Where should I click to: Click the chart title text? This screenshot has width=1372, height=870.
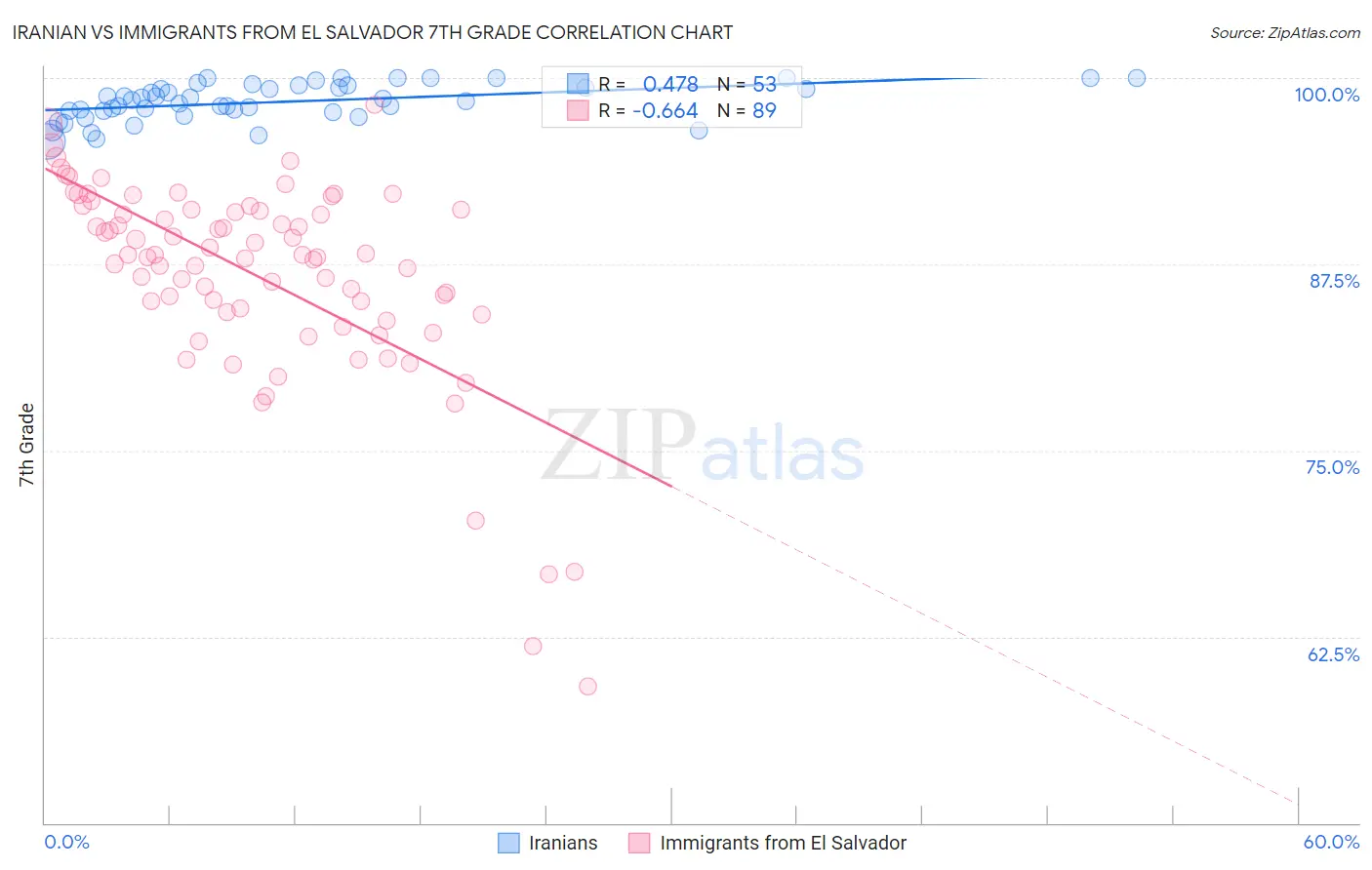click(x=372, y=32)
